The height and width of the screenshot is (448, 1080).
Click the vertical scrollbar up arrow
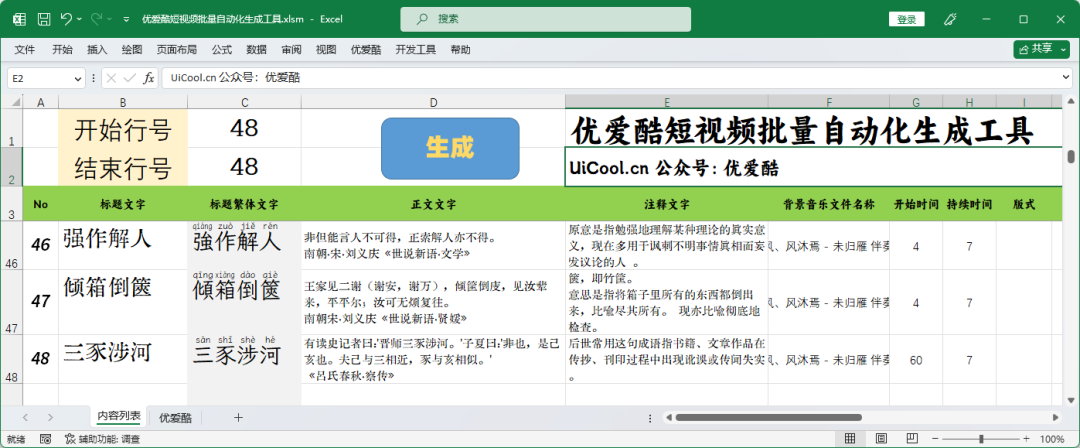coord(1071,102)
